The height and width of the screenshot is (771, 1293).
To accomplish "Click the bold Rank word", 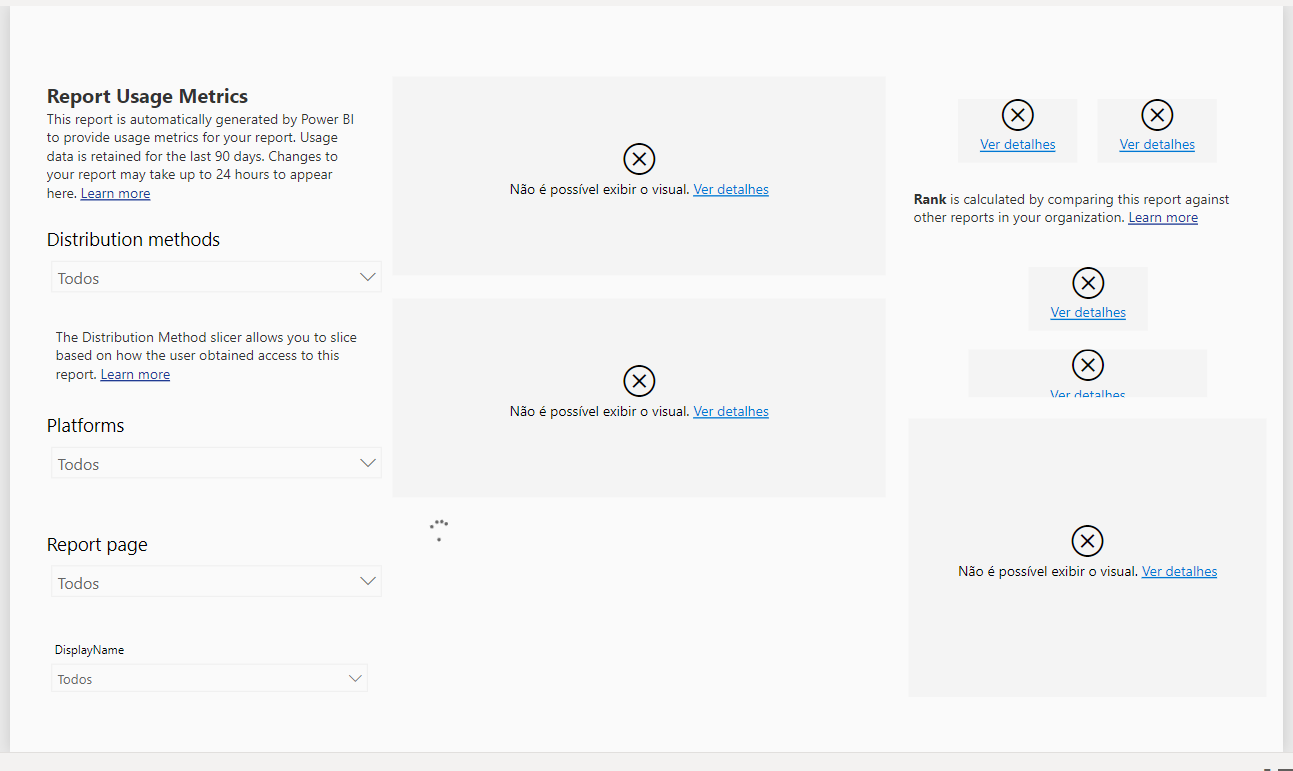I will pyautogui.click(x=930, y=200).
